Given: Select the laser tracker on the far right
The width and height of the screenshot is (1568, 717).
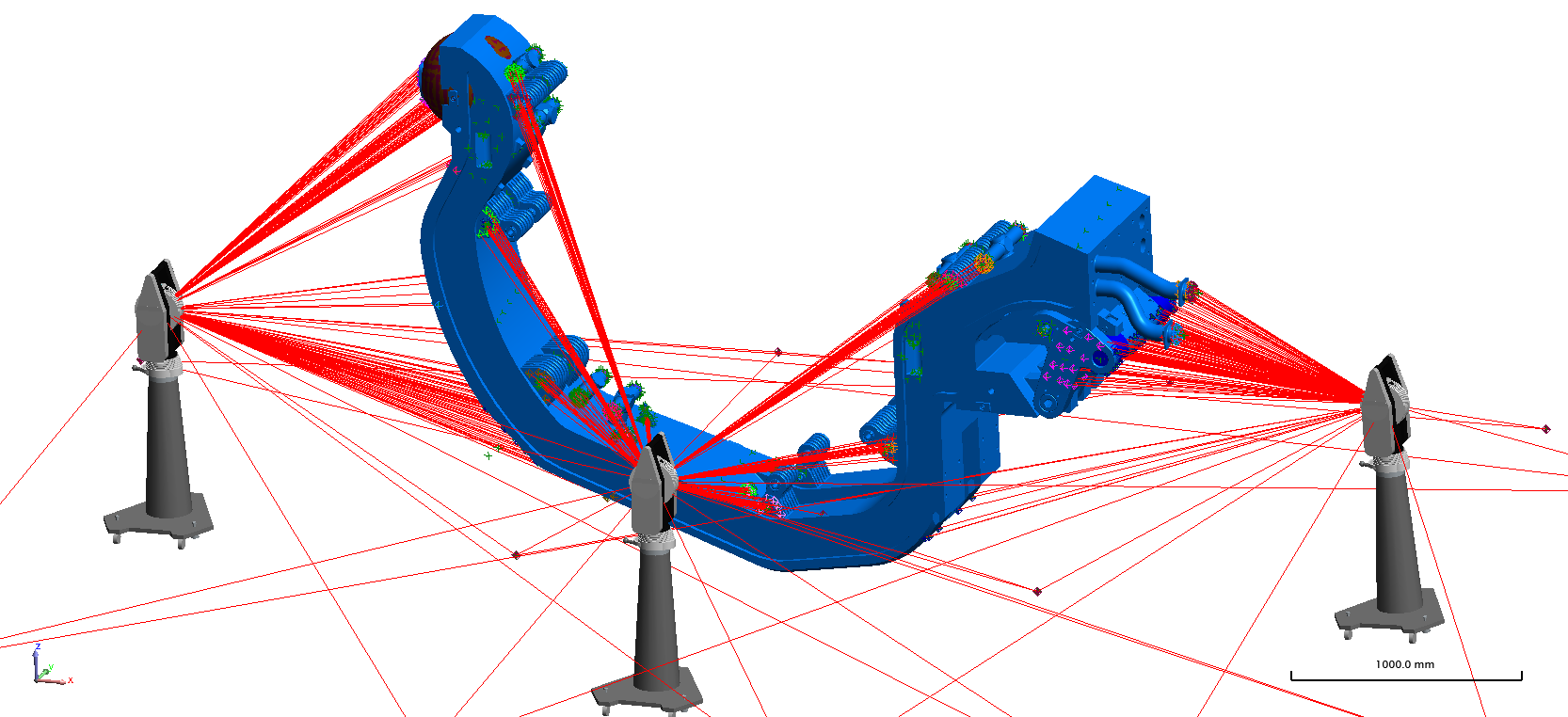Looking at the screenshot, I should point(1391,499).
